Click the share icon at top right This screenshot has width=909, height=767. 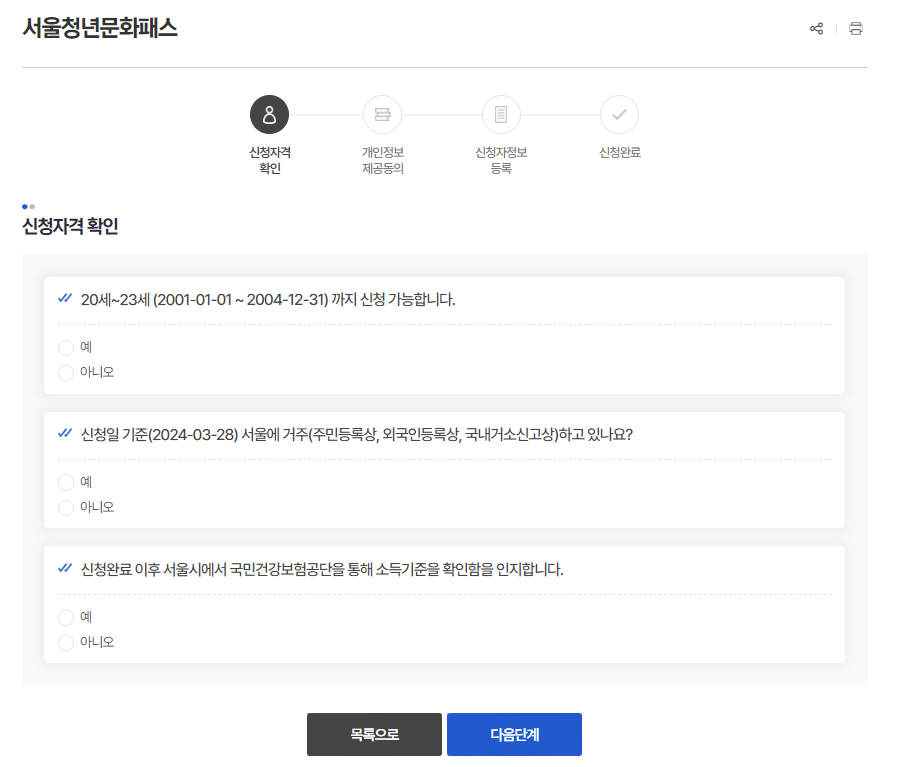pos(816,28)
